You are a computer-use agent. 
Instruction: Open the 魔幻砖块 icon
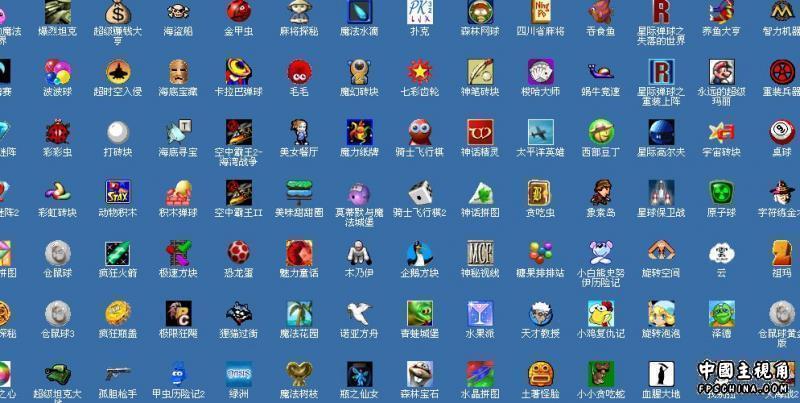(359, 72)
